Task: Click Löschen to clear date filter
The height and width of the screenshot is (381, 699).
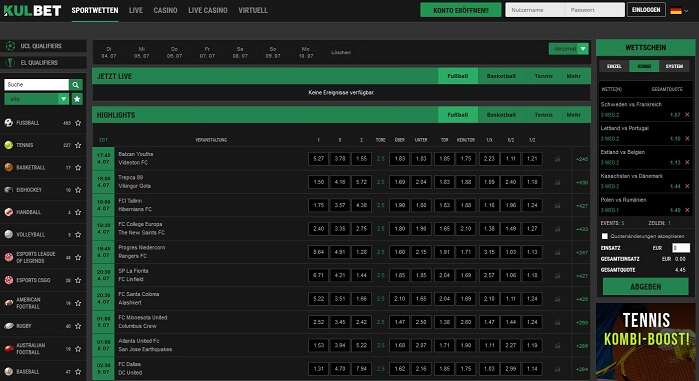Action: coord(341,53)
